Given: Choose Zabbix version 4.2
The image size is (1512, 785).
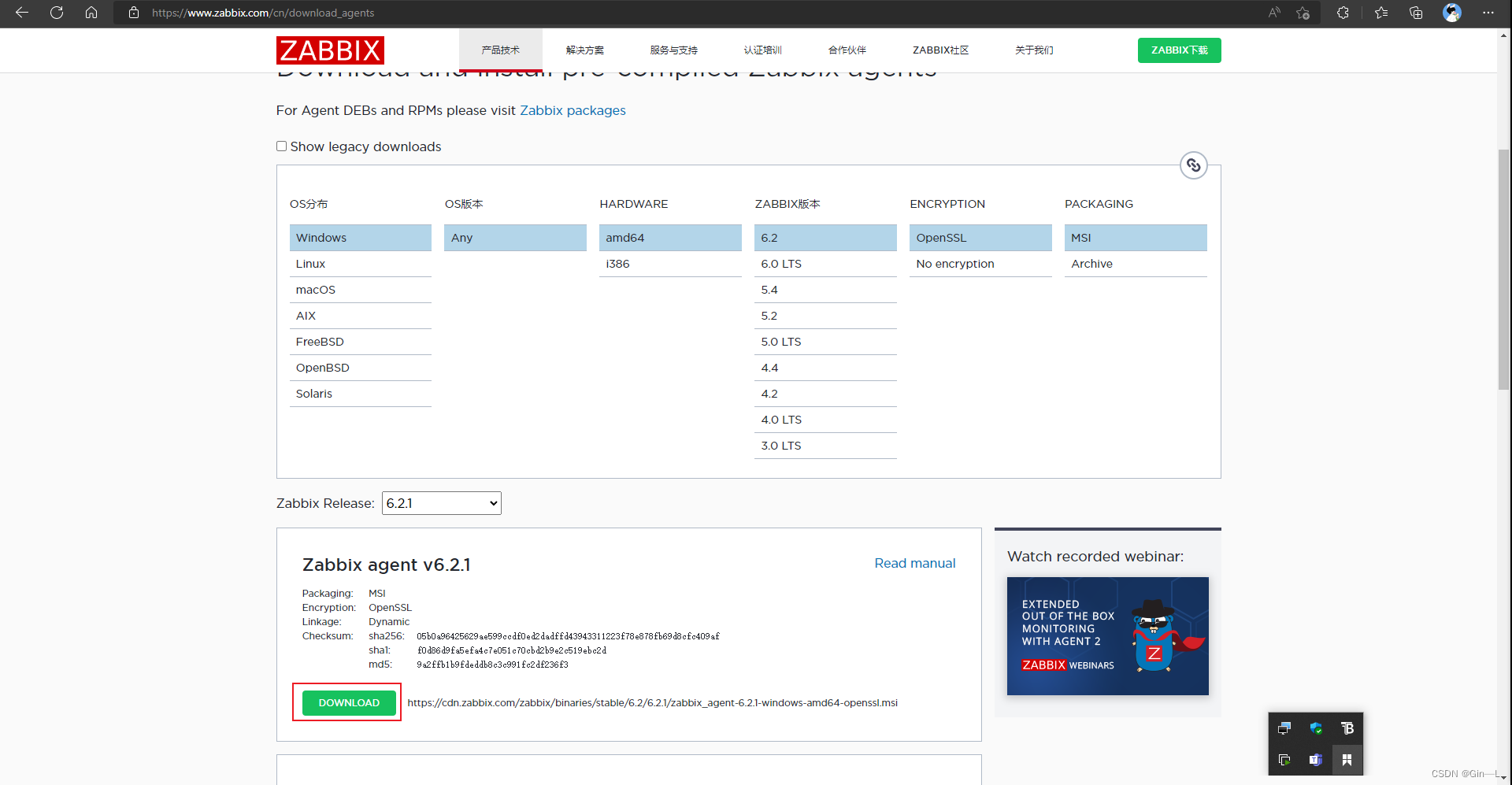Looking at the screenshot, I should 826,394.
